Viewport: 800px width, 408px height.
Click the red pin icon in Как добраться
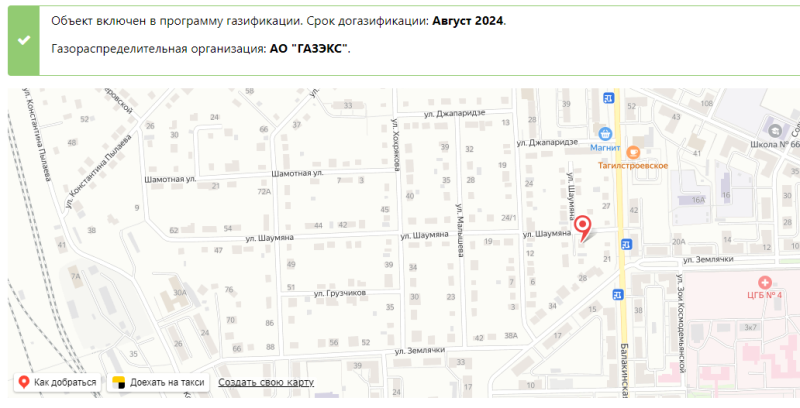click(x=22, y=382)
